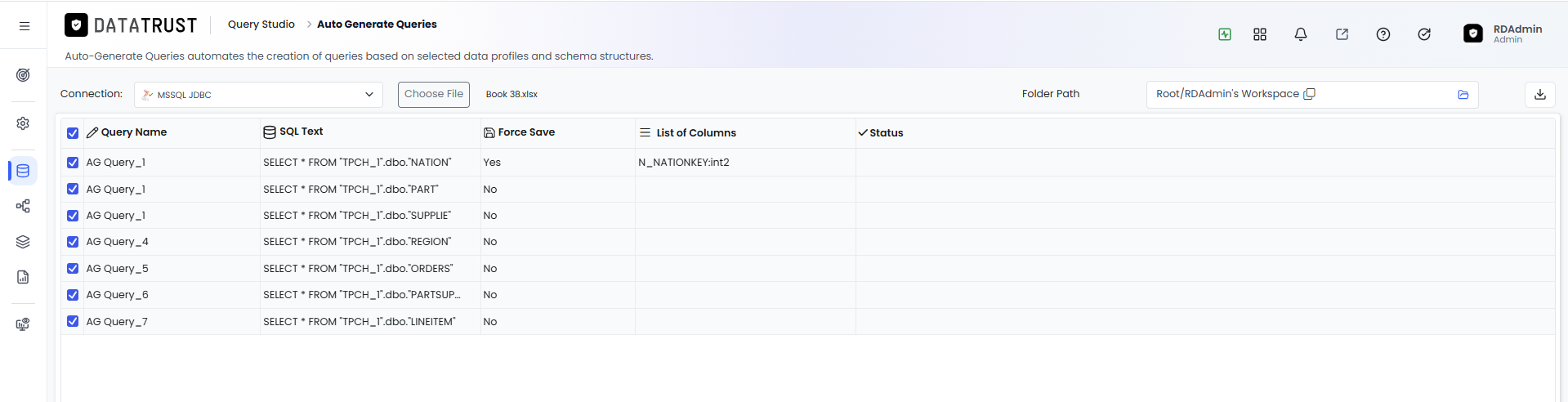Open sidebar settings gear icon
The image size is (1568, 402).
coord(23,123)
